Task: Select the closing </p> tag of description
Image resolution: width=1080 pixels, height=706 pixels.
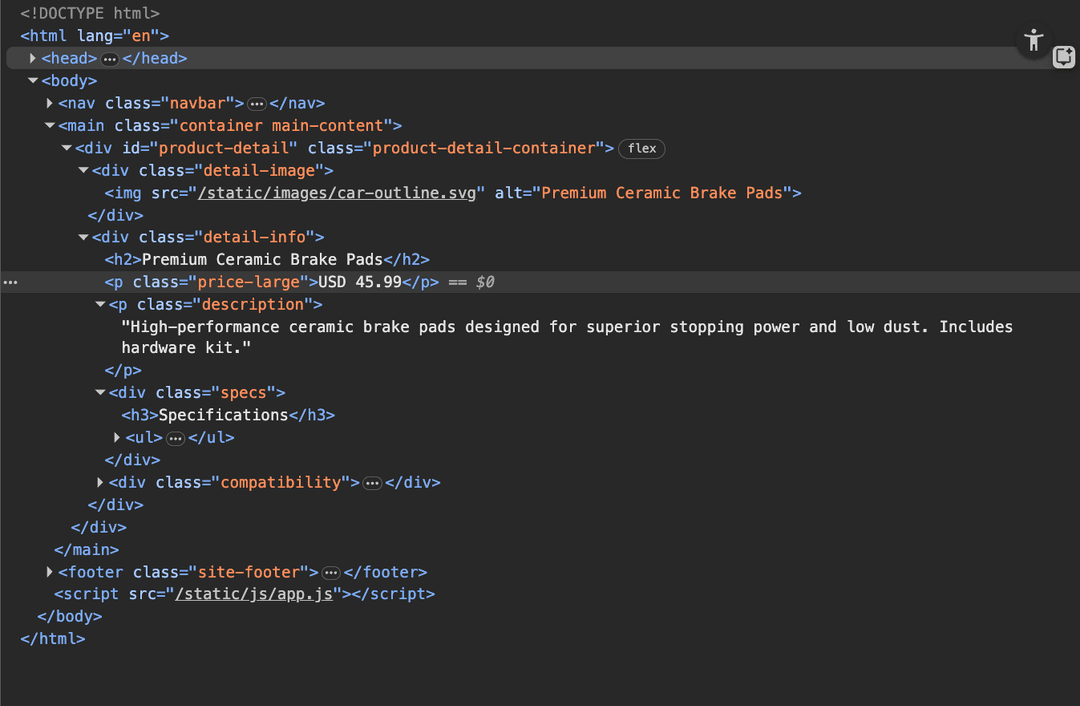Action: [x=123, y=371]
